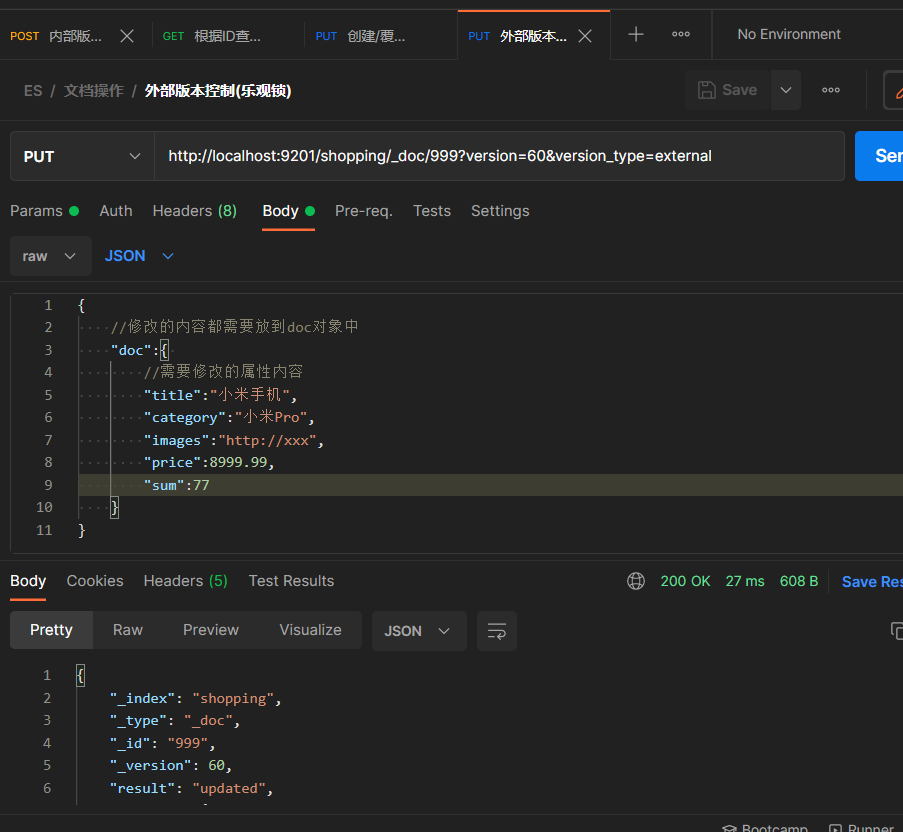Select the POST 内部版 request tab
Screen dimensions: 903x832
[56, 36]
